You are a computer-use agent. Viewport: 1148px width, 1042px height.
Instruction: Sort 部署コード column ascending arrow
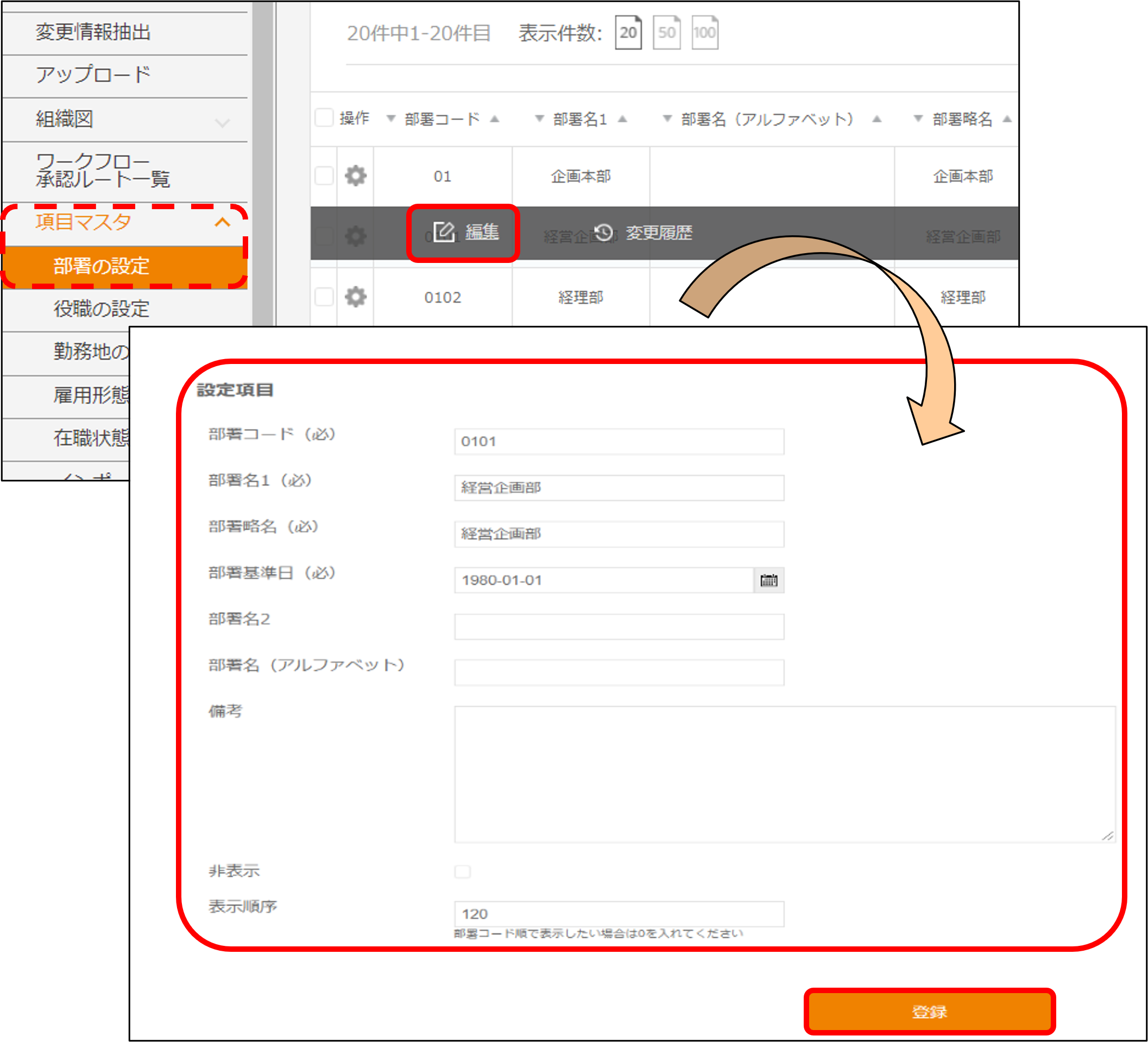(494, 119)
